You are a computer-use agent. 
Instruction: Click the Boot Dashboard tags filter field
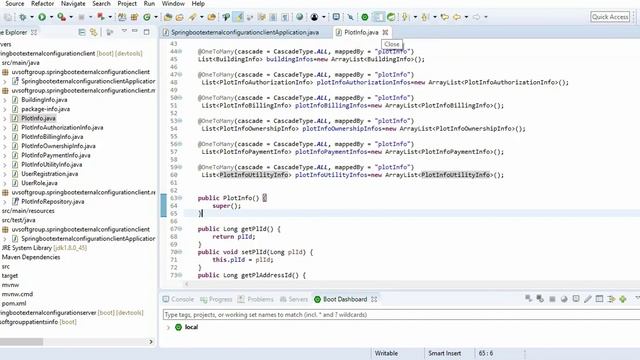tap(401, 315)
